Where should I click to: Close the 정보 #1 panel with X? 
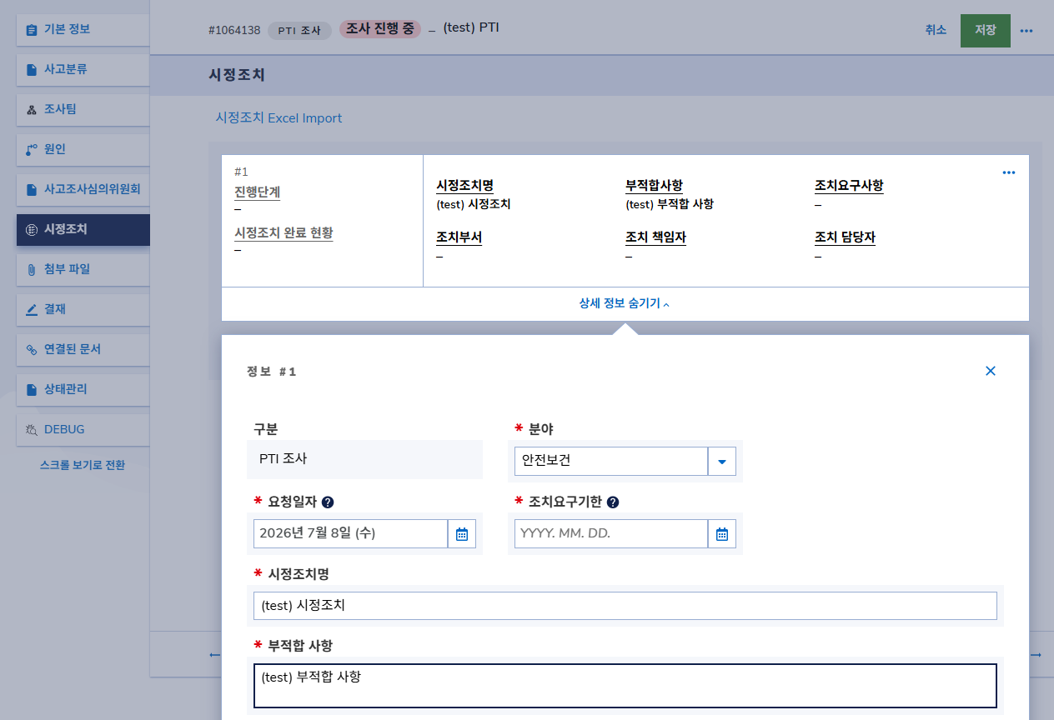click(x=990, y=371)
